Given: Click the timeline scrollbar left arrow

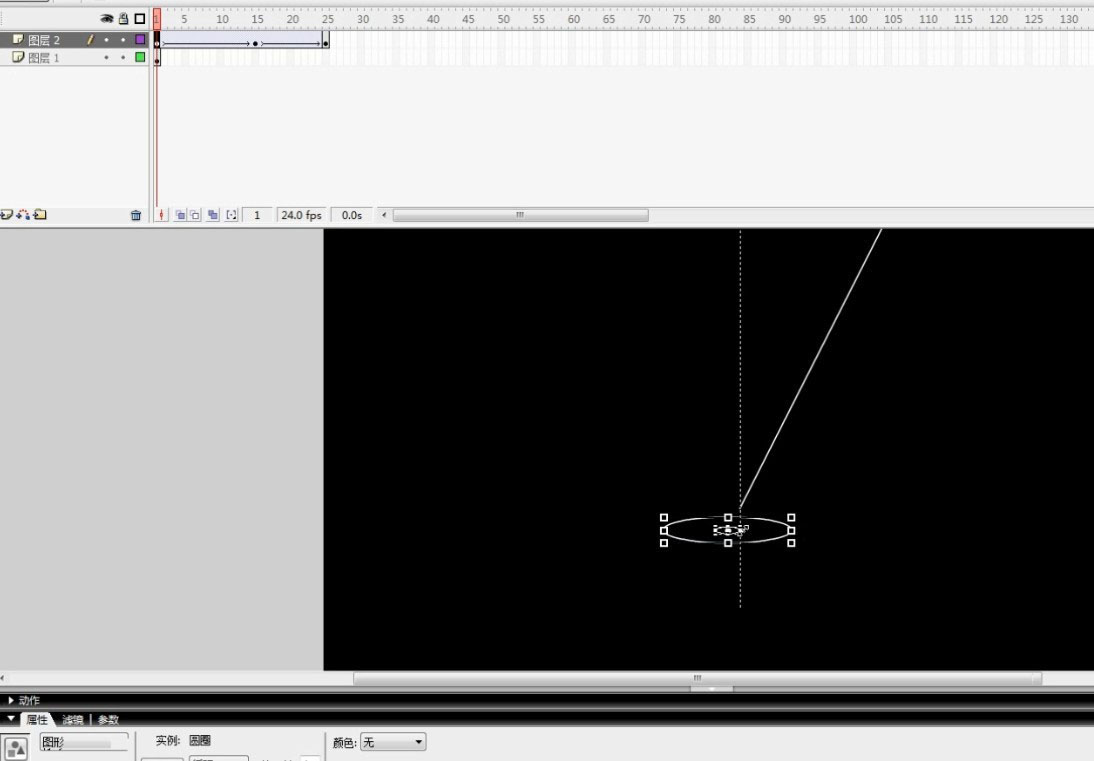Looking at the screenshot, I should pyautogui.click(x=384, y=215).
